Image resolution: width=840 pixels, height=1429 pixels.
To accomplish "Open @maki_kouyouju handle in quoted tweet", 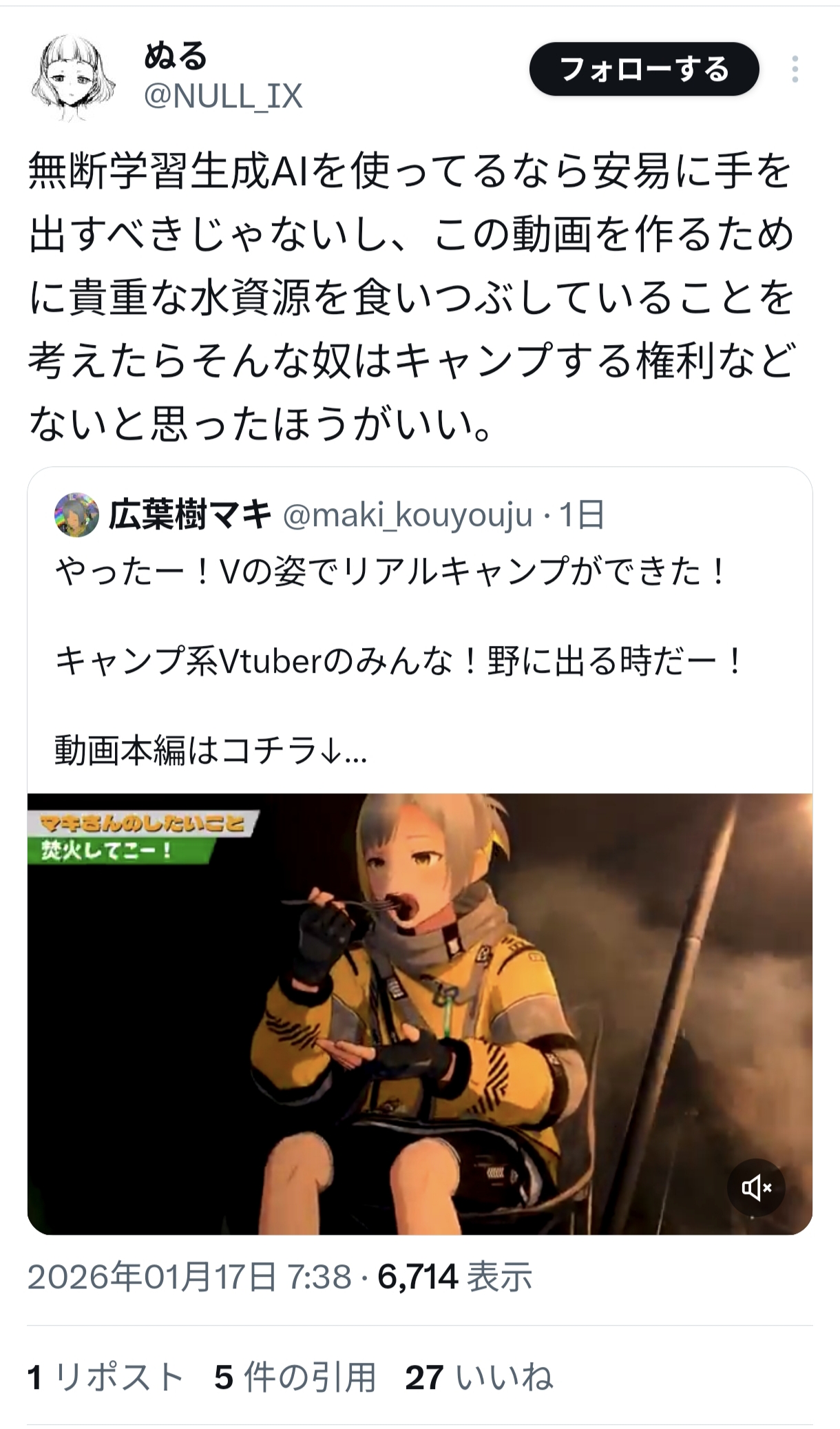I will (x=408, y=515).
